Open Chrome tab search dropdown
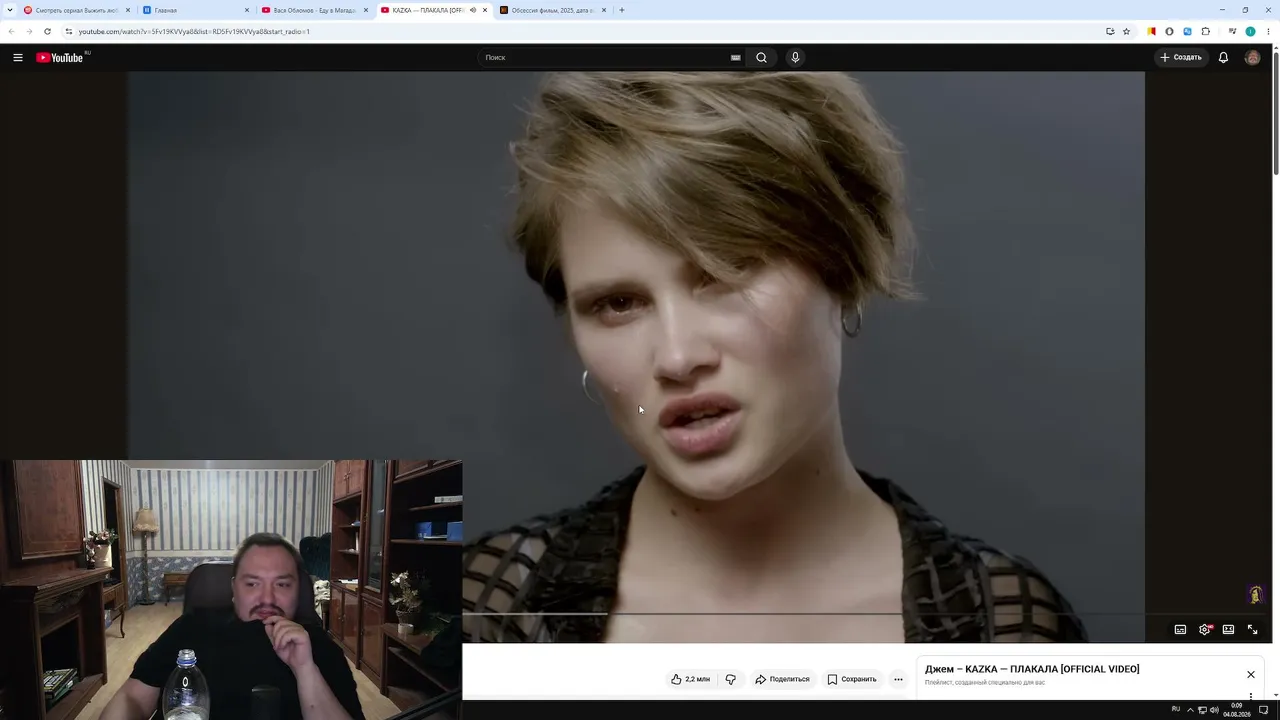Viewport: 1280px width, 720px height. pyautogui.click(x=9, y=10)
